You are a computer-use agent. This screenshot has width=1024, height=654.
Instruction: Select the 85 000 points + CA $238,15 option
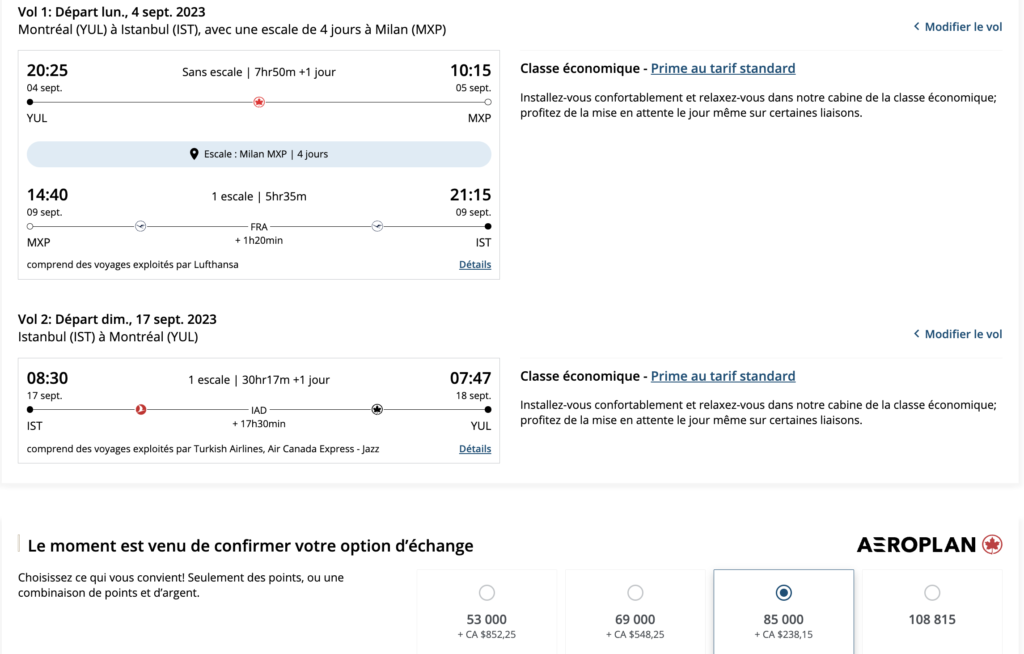tap(784, 592)
